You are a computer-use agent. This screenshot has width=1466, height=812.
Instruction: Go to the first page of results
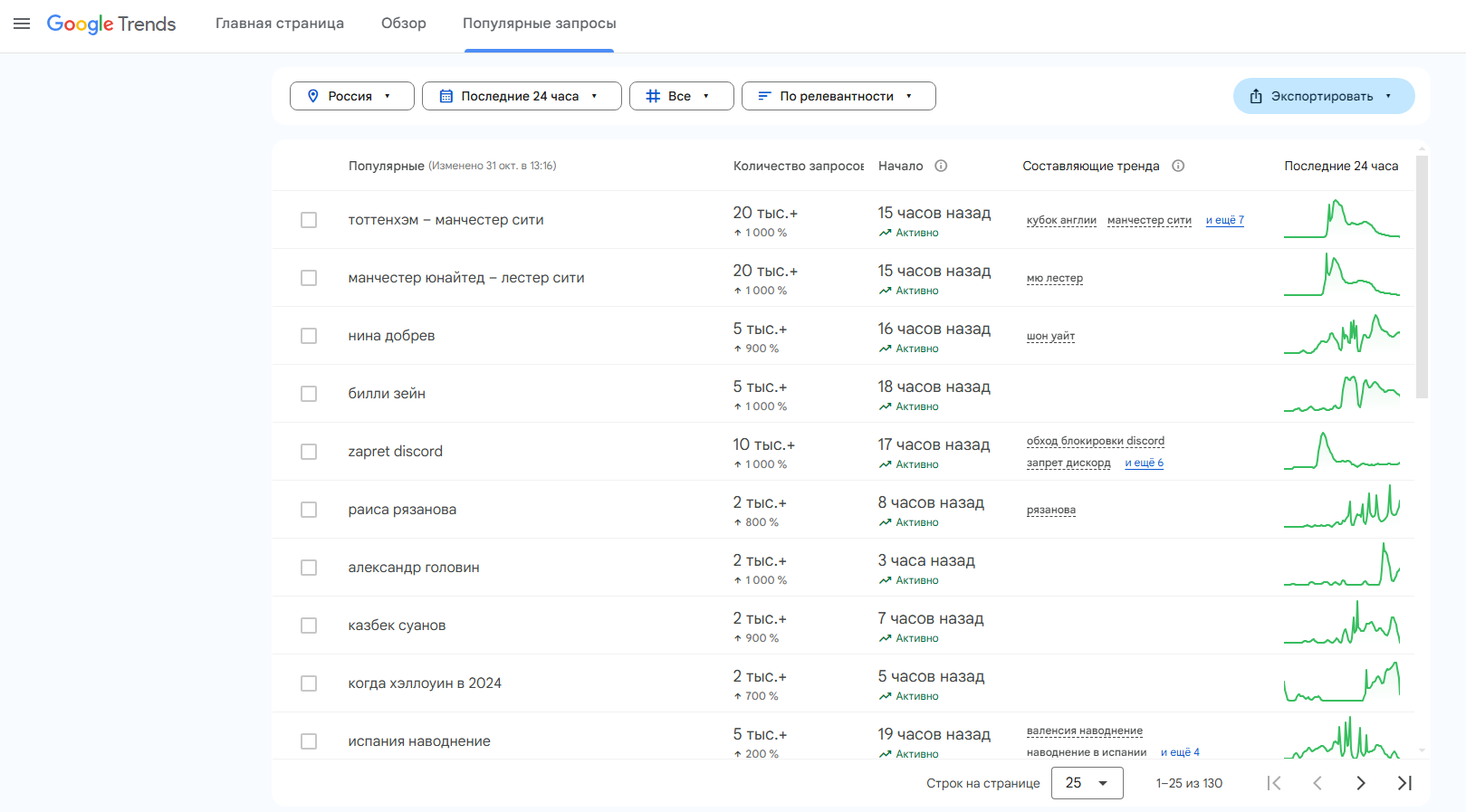coord(1274,783)
